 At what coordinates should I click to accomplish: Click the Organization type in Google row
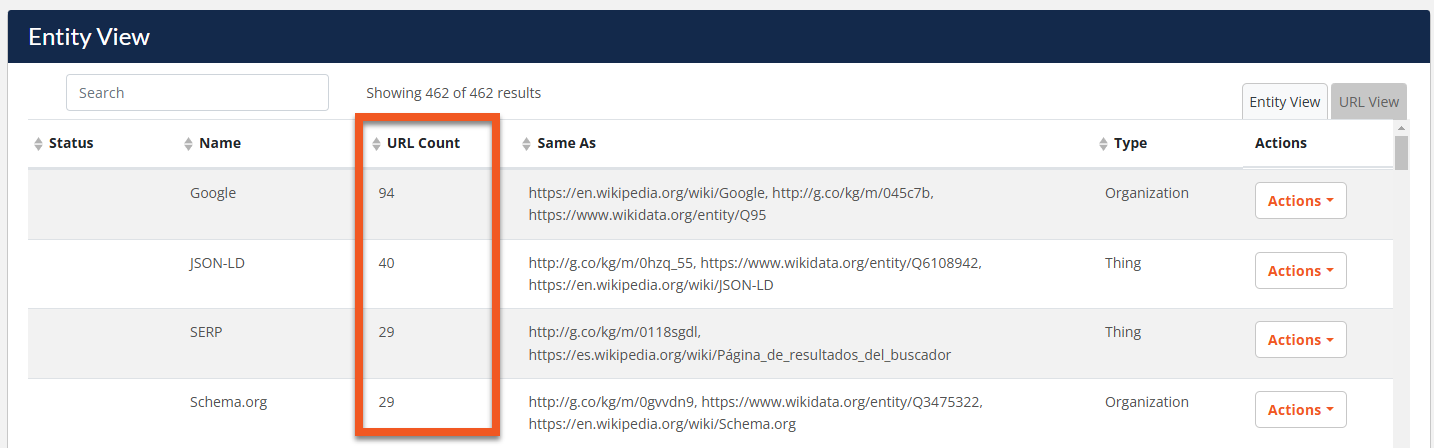1147,193
